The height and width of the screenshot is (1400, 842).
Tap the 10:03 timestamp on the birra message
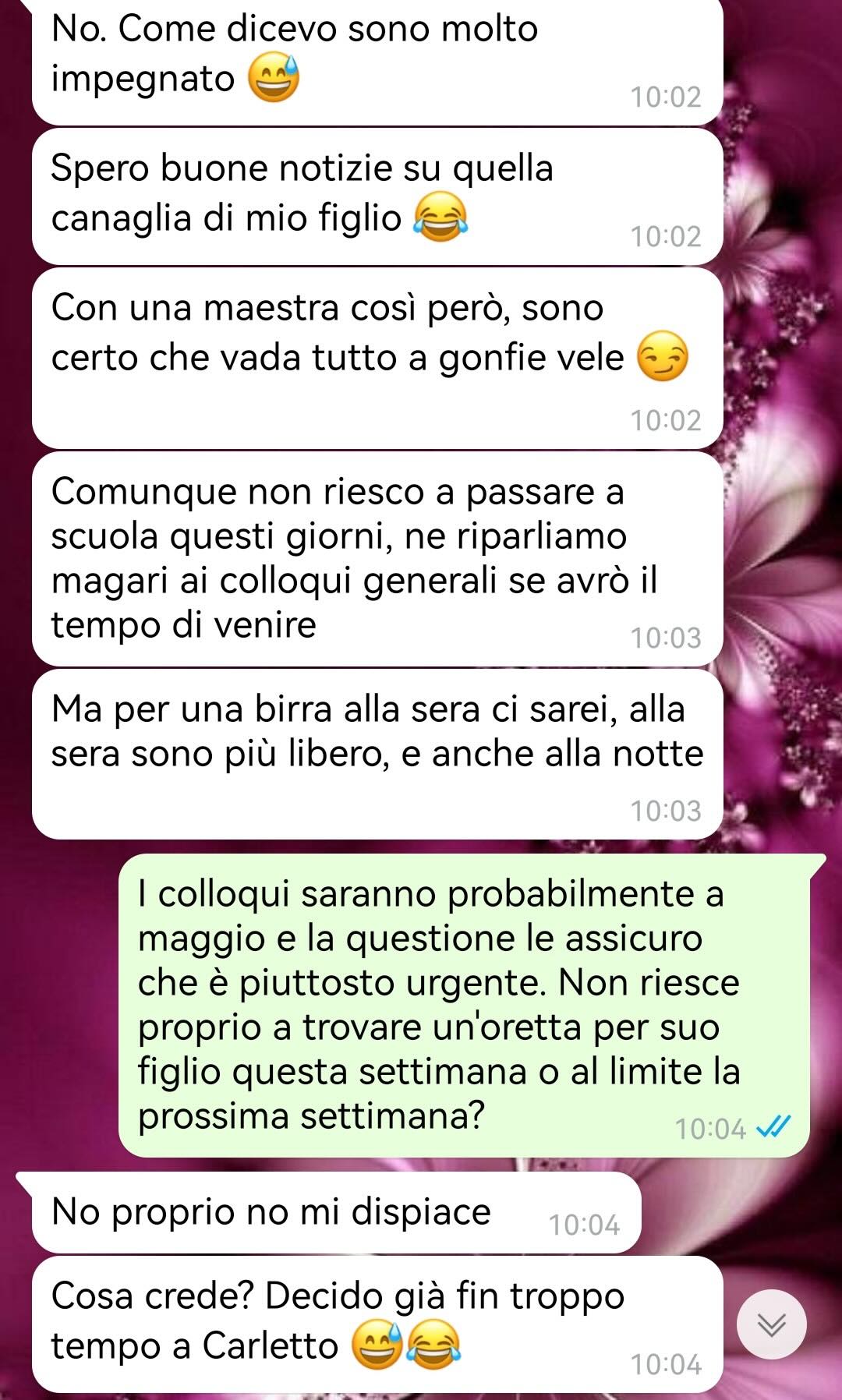pos(666,811)
